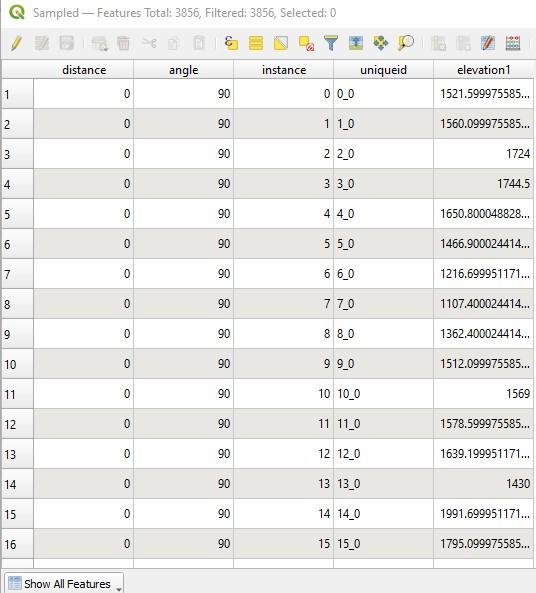Click the Save edits icon
This screenshot has height=593, width=536.
point(67,43)
